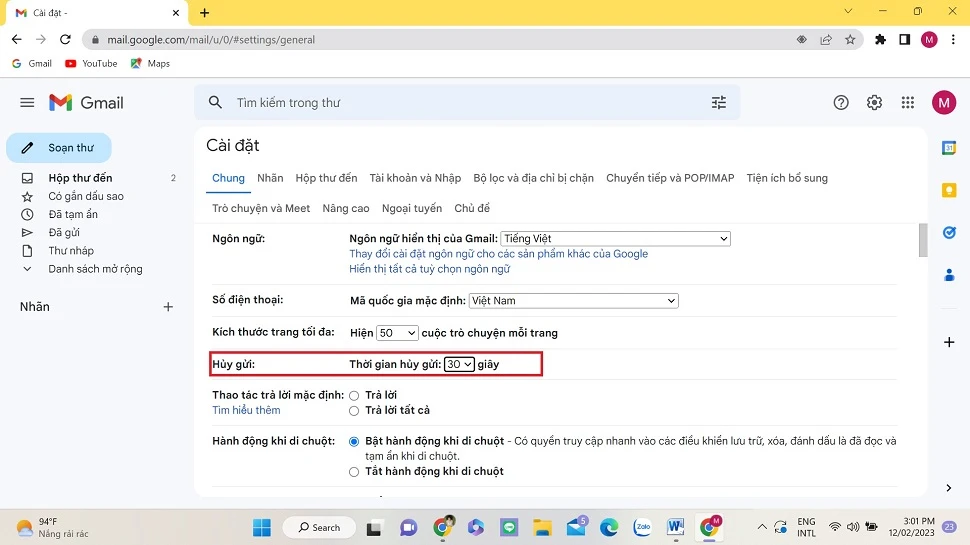Toggle the main menu hamburger icon
The width and height of the screenshot is (970, 545).
tap(27, 103)
